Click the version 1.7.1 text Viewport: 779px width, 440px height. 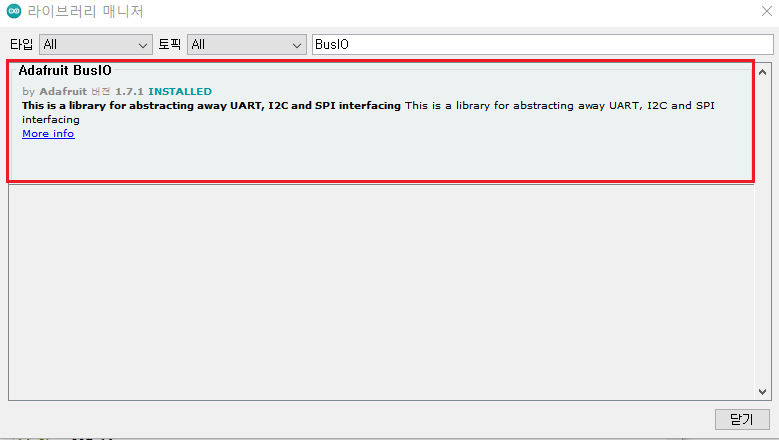pyautogui.click(x=129, y=91)
